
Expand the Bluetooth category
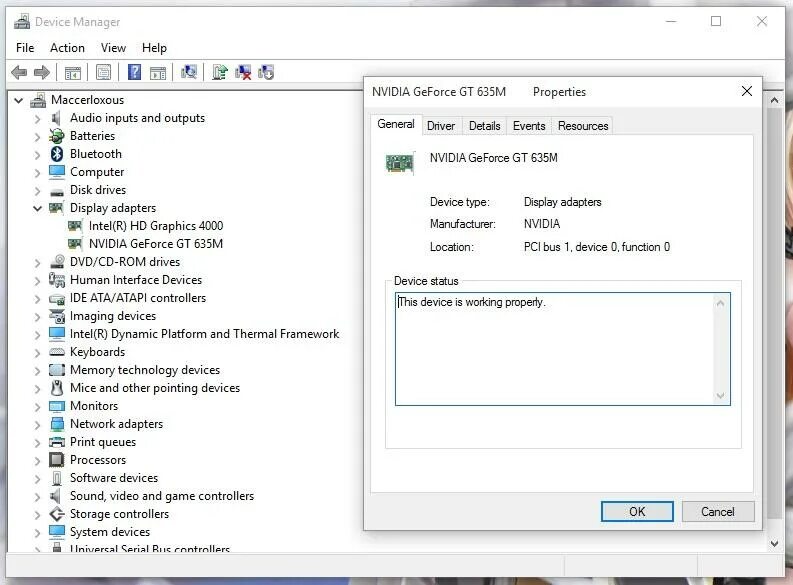(37, 154)
